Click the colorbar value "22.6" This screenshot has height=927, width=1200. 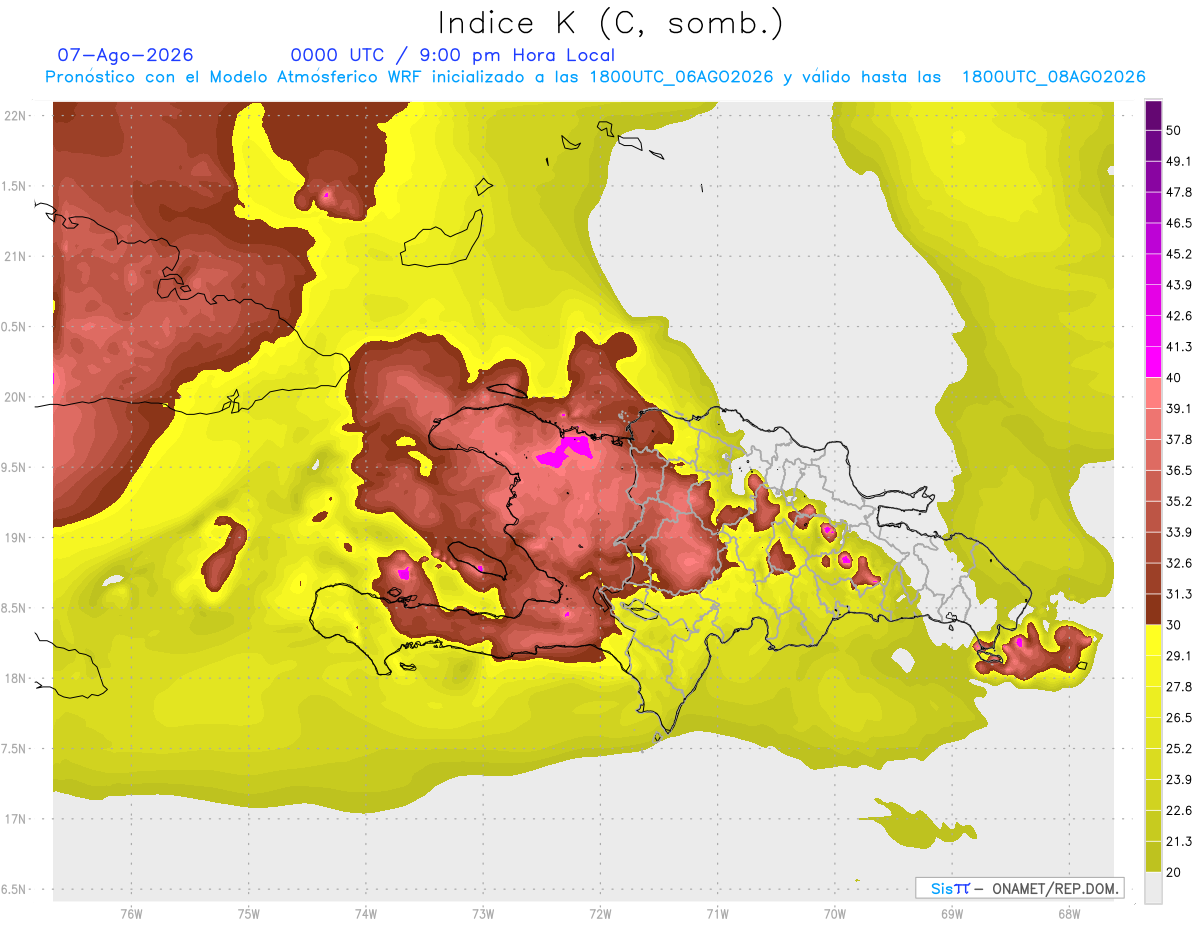pyautogui.click(x=1179, y=810)
